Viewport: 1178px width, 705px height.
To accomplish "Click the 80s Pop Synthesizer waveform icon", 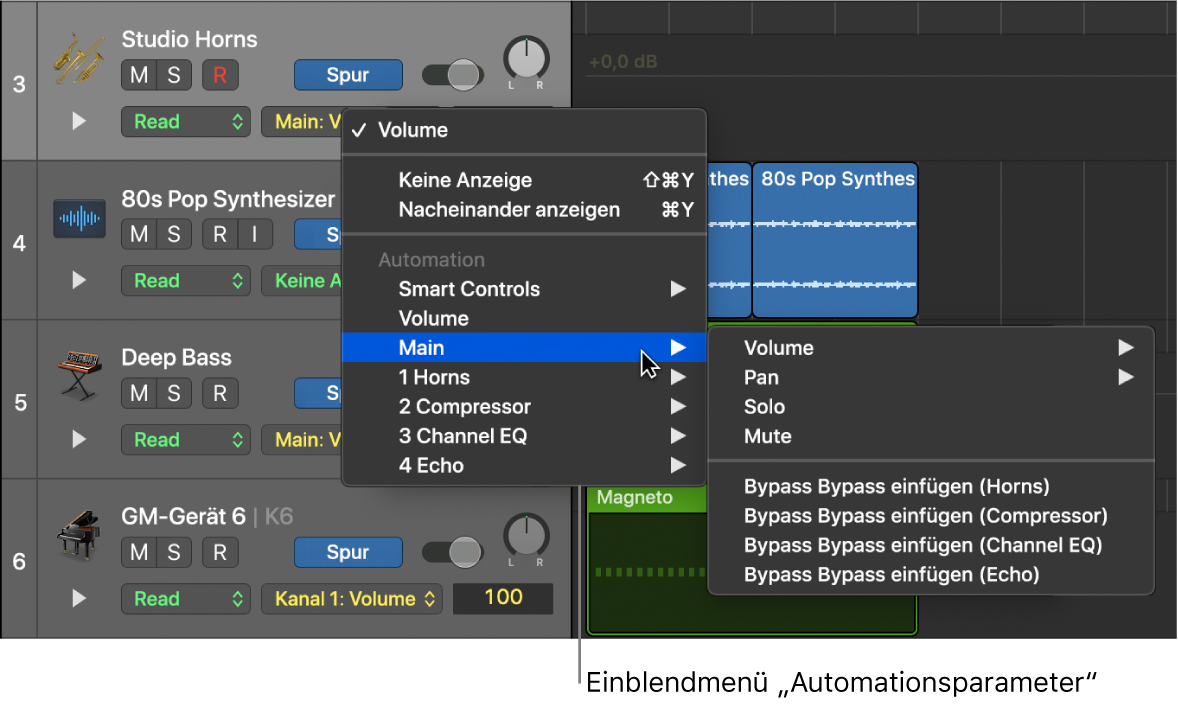I will click(x=79, y=219).
